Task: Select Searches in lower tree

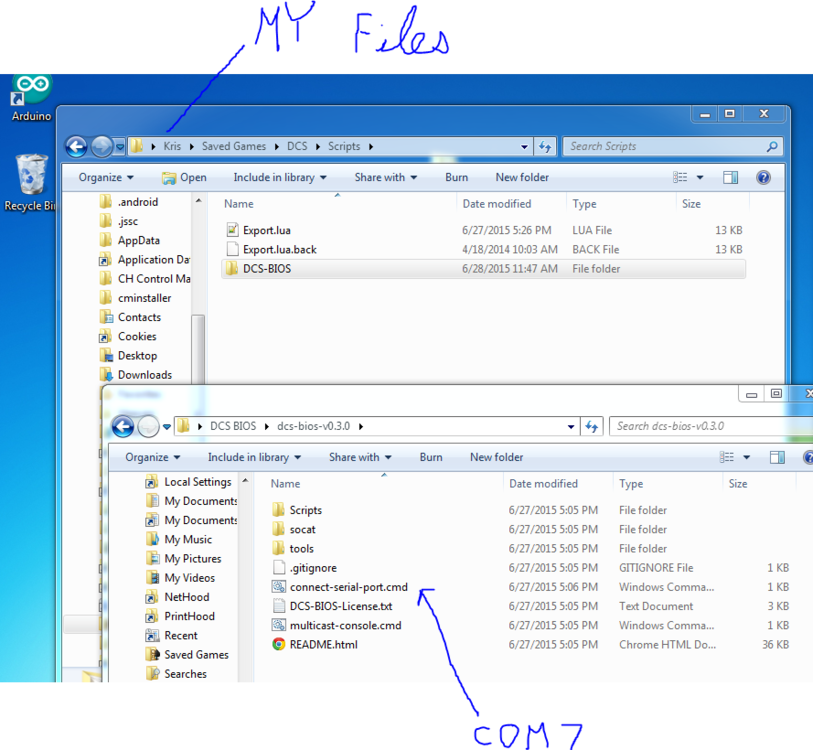Action: point(176,674)
